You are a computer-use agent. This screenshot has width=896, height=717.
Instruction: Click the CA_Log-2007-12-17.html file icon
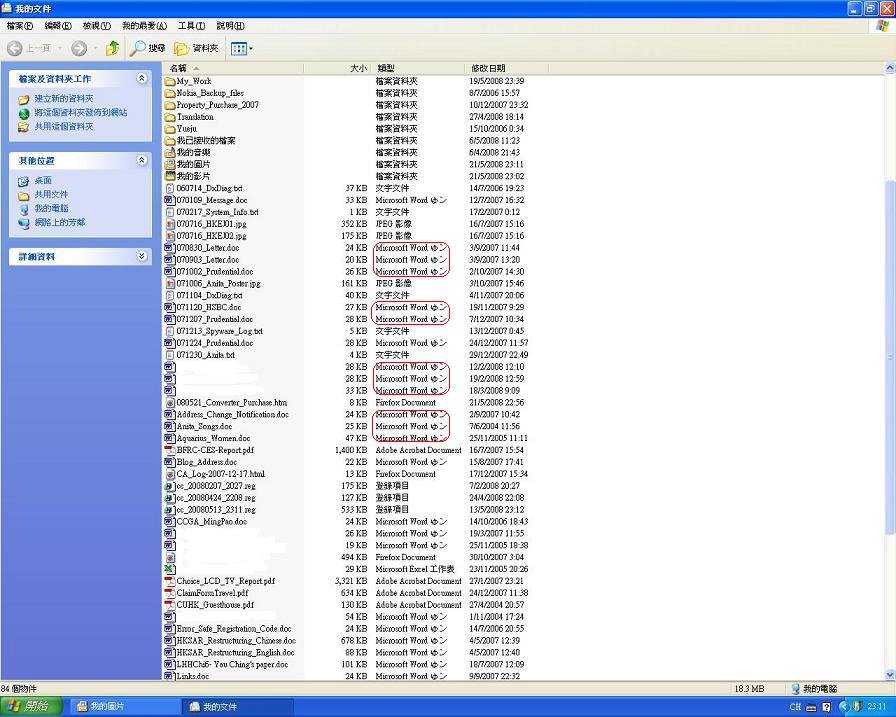point(170,474)
